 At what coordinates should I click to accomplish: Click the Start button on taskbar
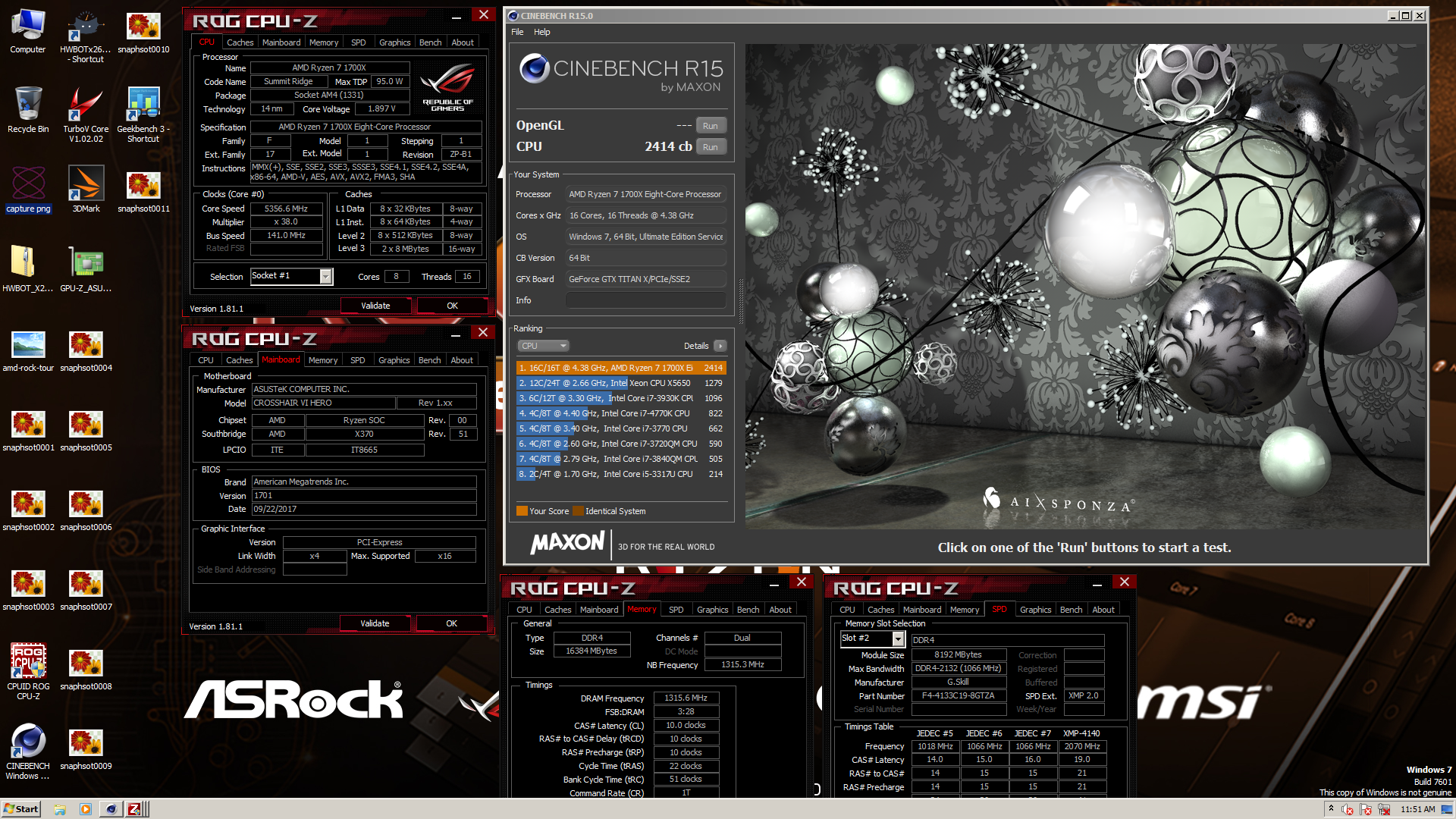[x=21, y=809]
